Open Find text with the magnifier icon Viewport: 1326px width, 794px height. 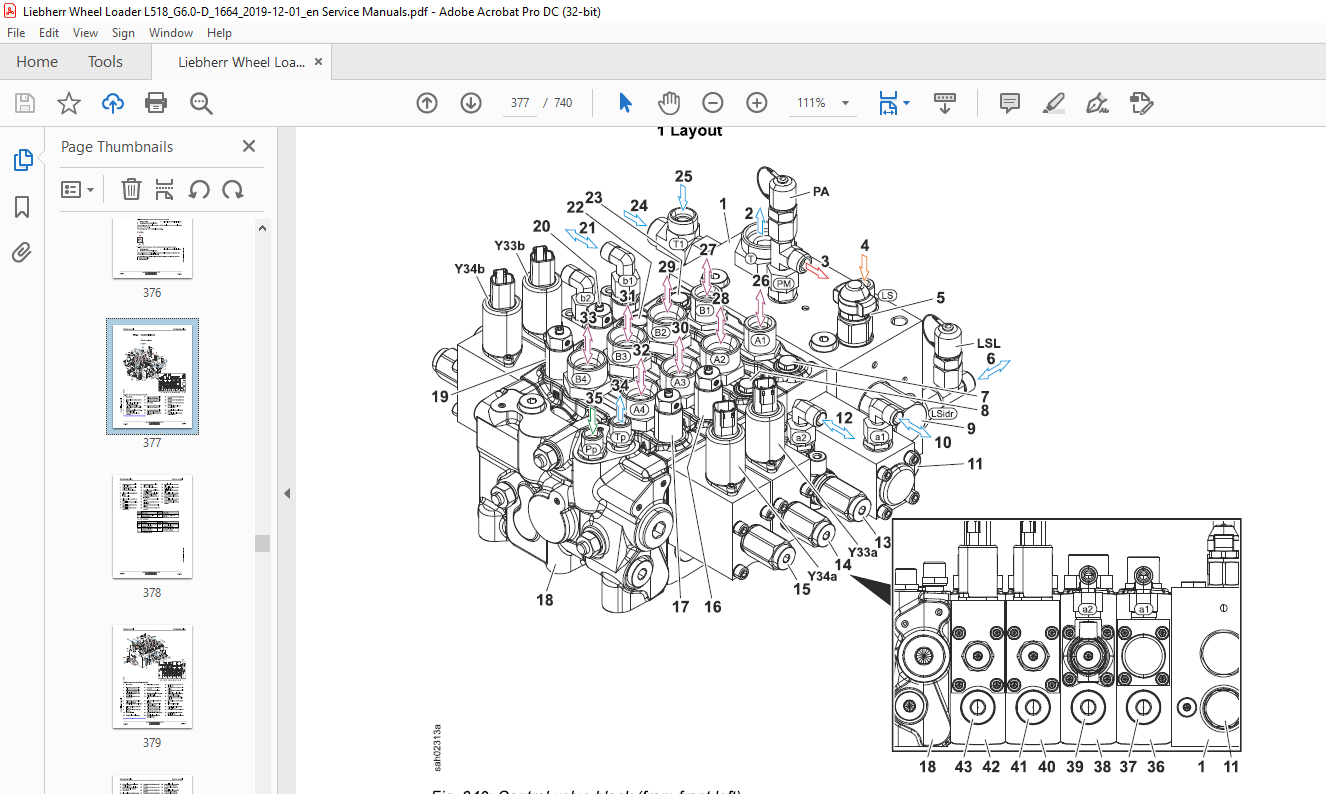[201, 103]
